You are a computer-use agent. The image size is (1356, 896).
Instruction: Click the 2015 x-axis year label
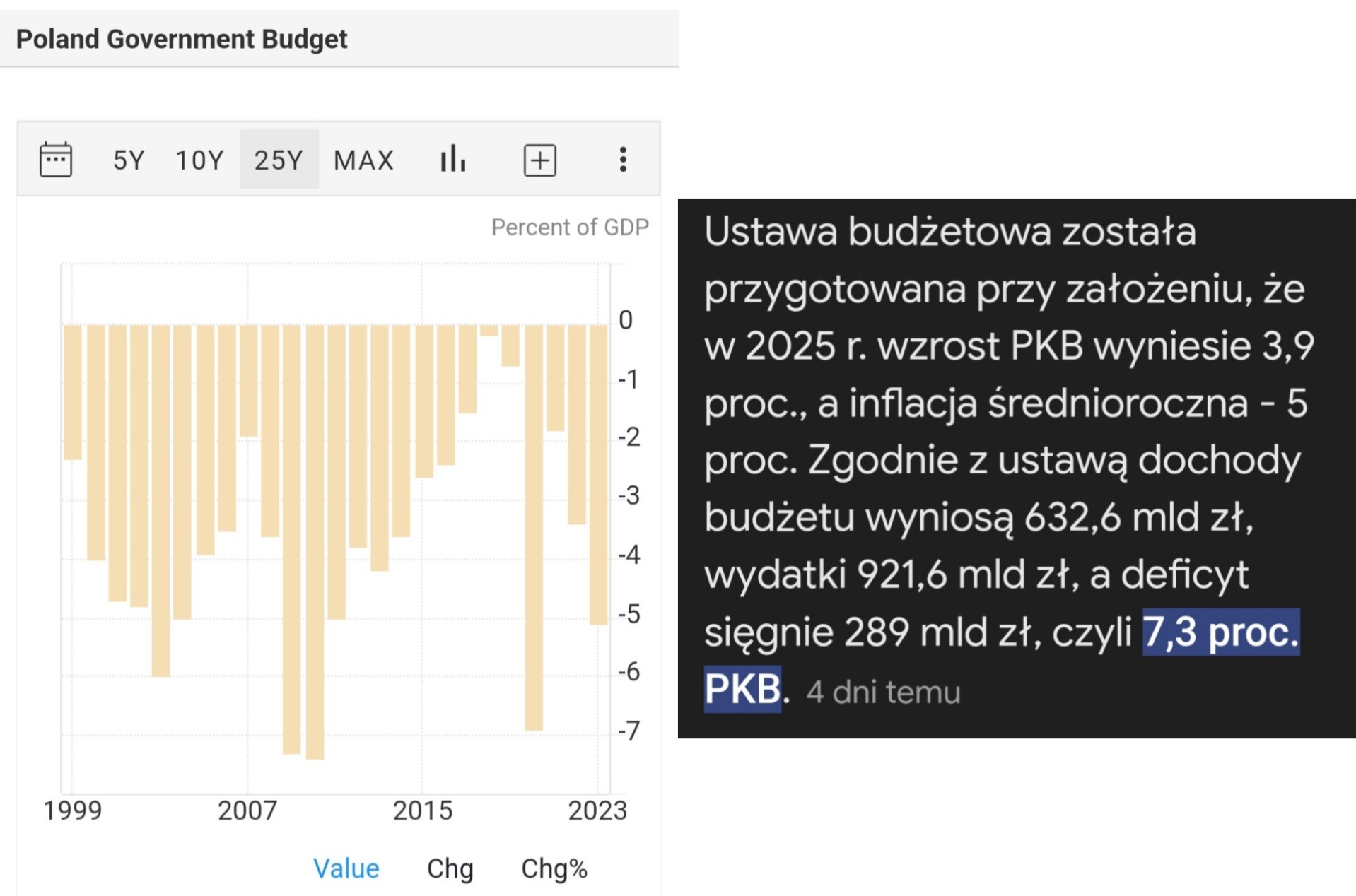tap(422, 810)
